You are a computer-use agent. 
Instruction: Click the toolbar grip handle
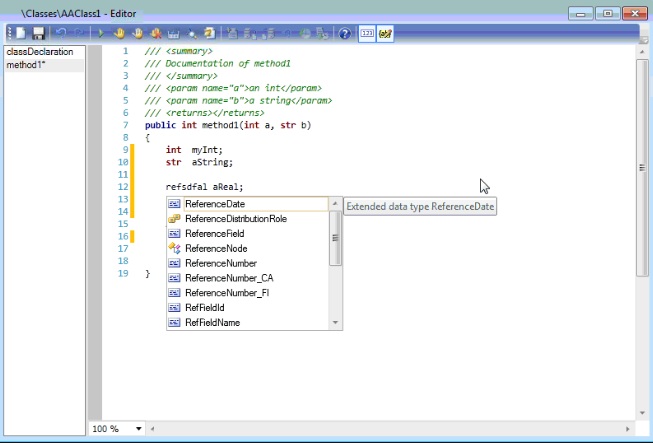pos(9,33)
